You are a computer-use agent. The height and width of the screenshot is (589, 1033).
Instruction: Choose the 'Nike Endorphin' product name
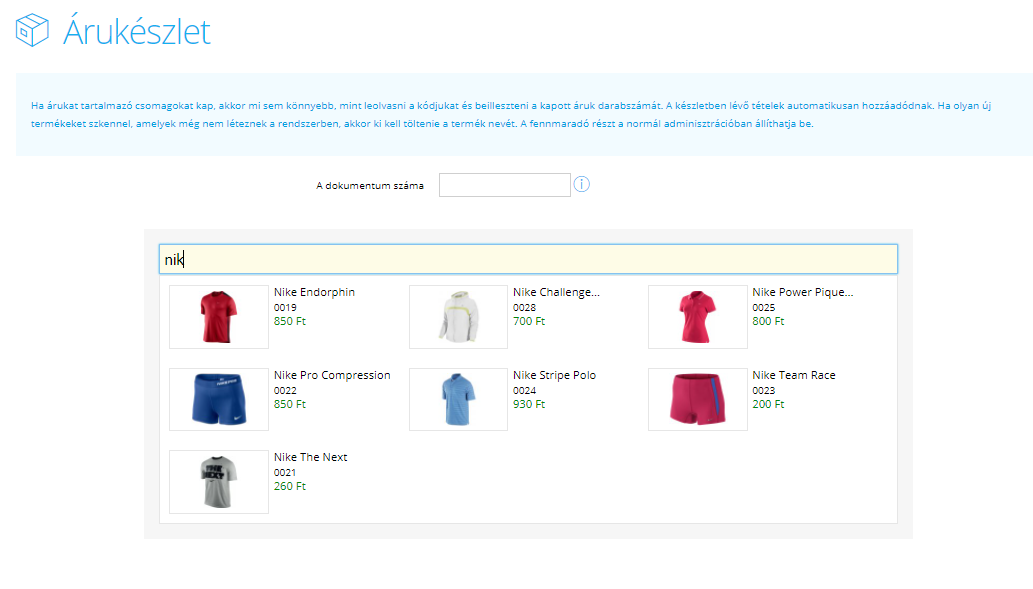(x=314, y=292)
